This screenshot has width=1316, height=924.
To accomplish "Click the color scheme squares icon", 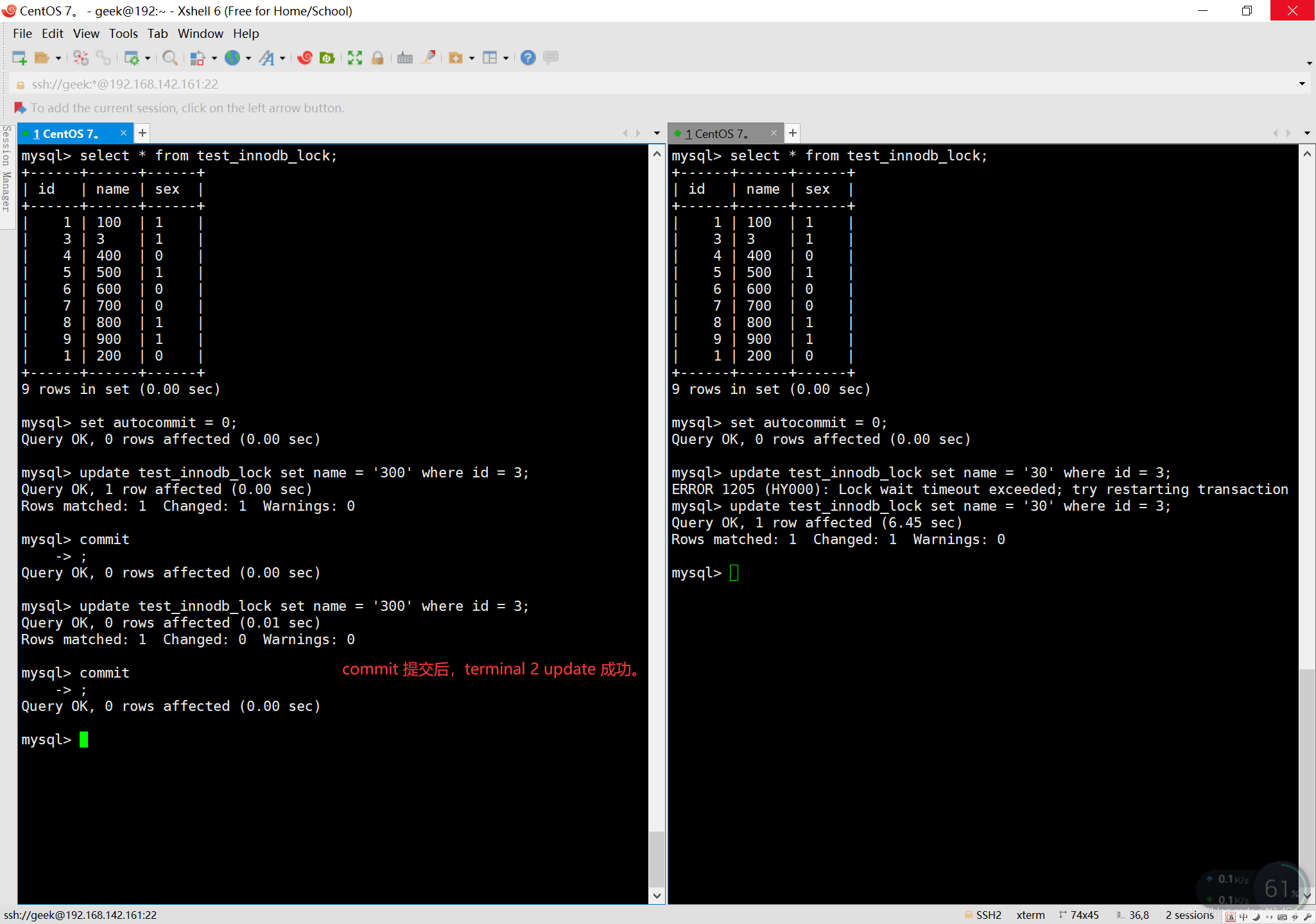I will [x=198, y=58].
